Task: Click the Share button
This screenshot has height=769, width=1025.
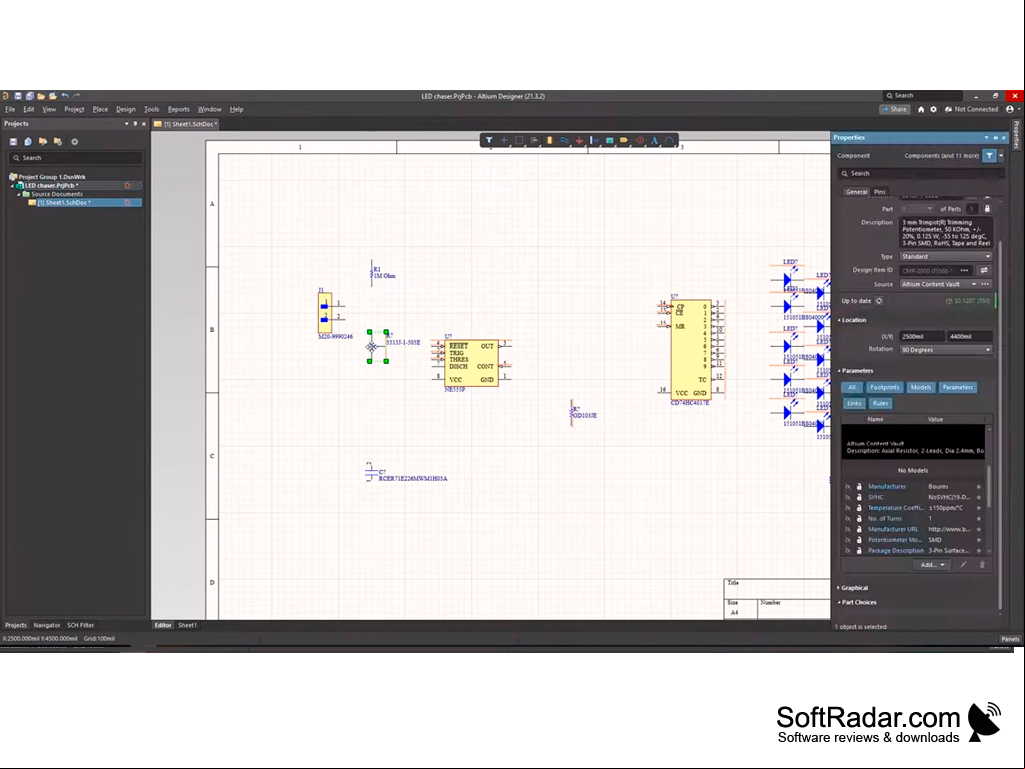Action: coord(894,109)
